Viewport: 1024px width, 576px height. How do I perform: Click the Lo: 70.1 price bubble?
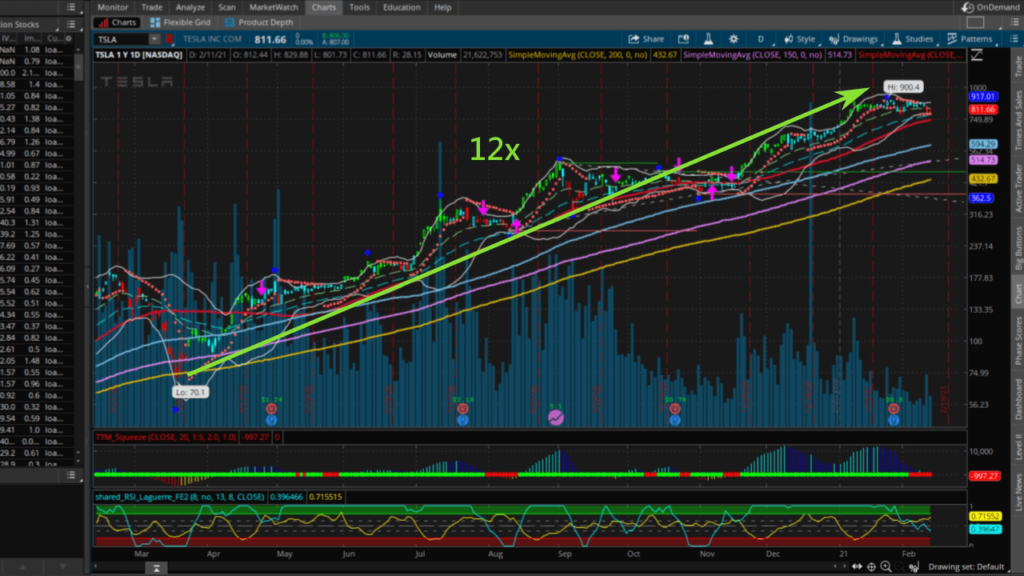click(x=190, y=392)
